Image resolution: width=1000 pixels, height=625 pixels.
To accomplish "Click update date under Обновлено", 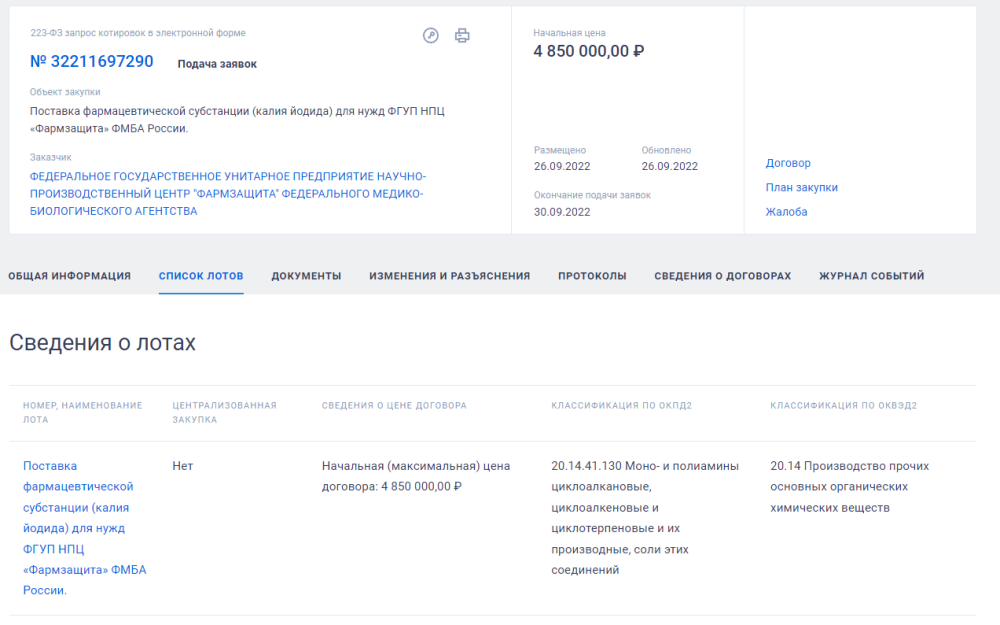I will point(670,166).
